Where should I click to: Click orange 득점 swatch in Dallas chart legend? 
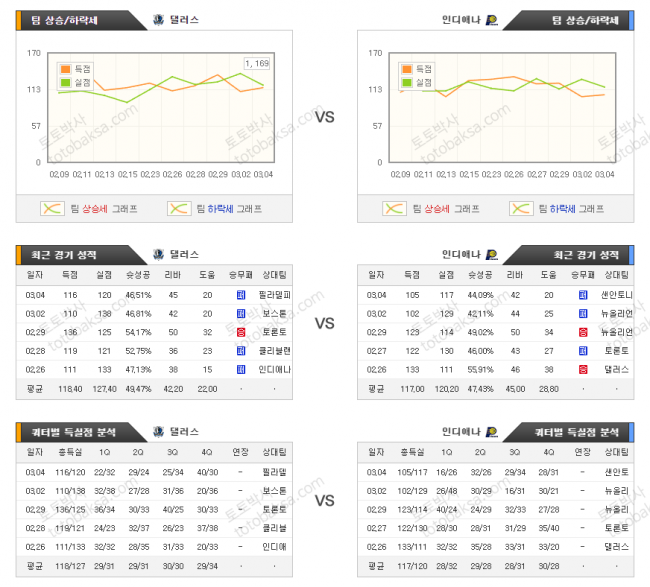tap(65, 68)
